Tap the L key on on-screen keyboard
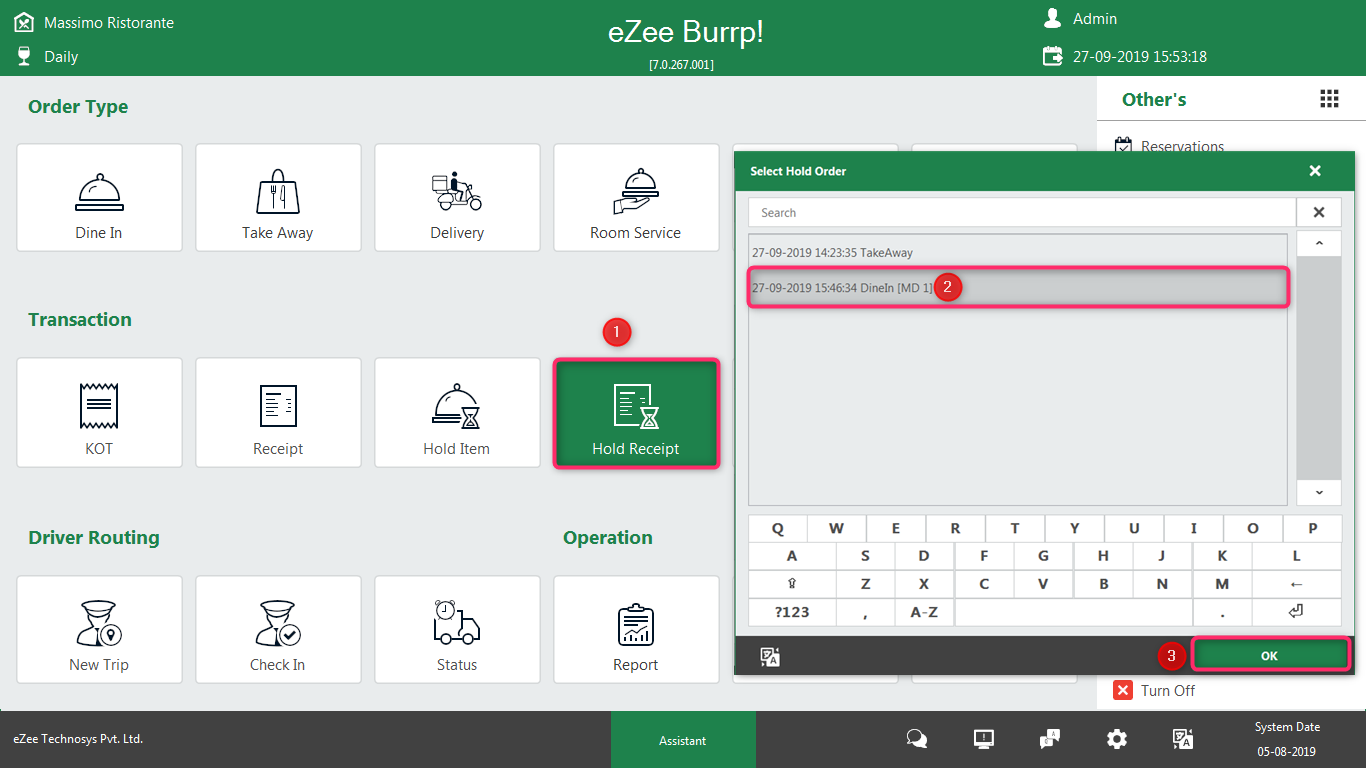 click(x=1297, y=556)
